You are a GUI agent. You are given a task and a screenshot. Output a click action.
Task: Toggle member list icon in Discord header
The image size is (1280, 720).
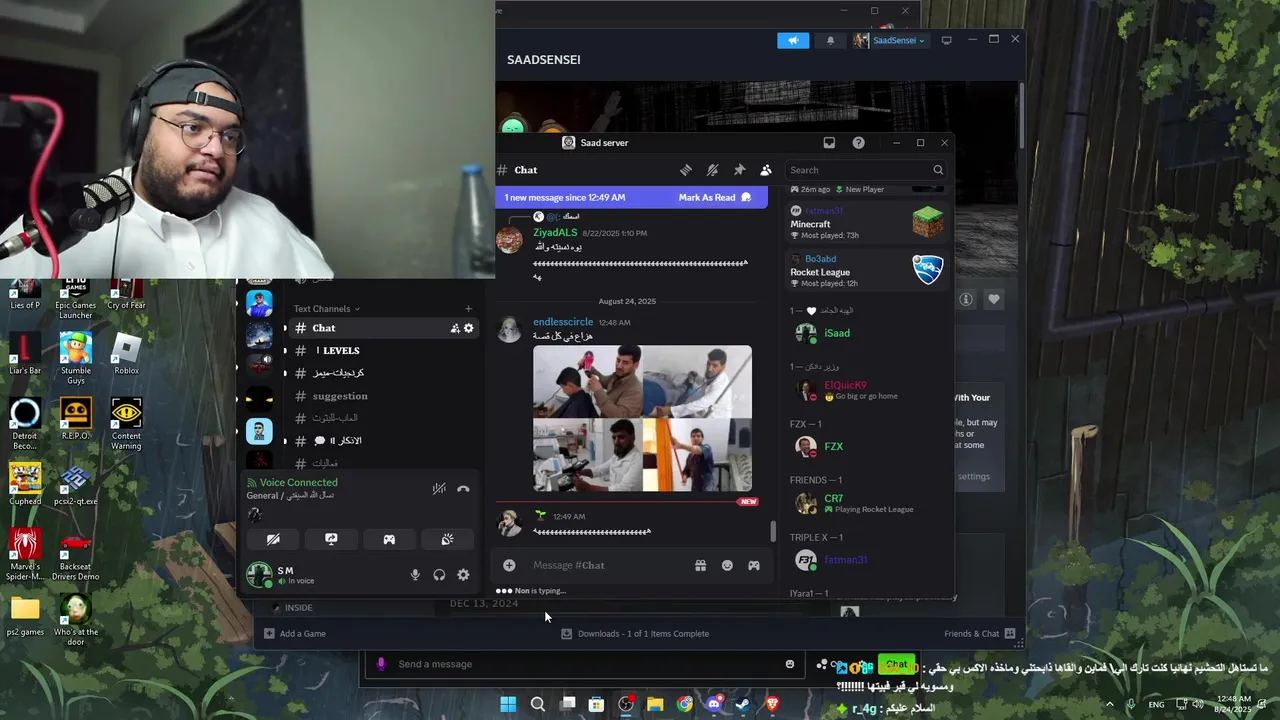point(766,170)
